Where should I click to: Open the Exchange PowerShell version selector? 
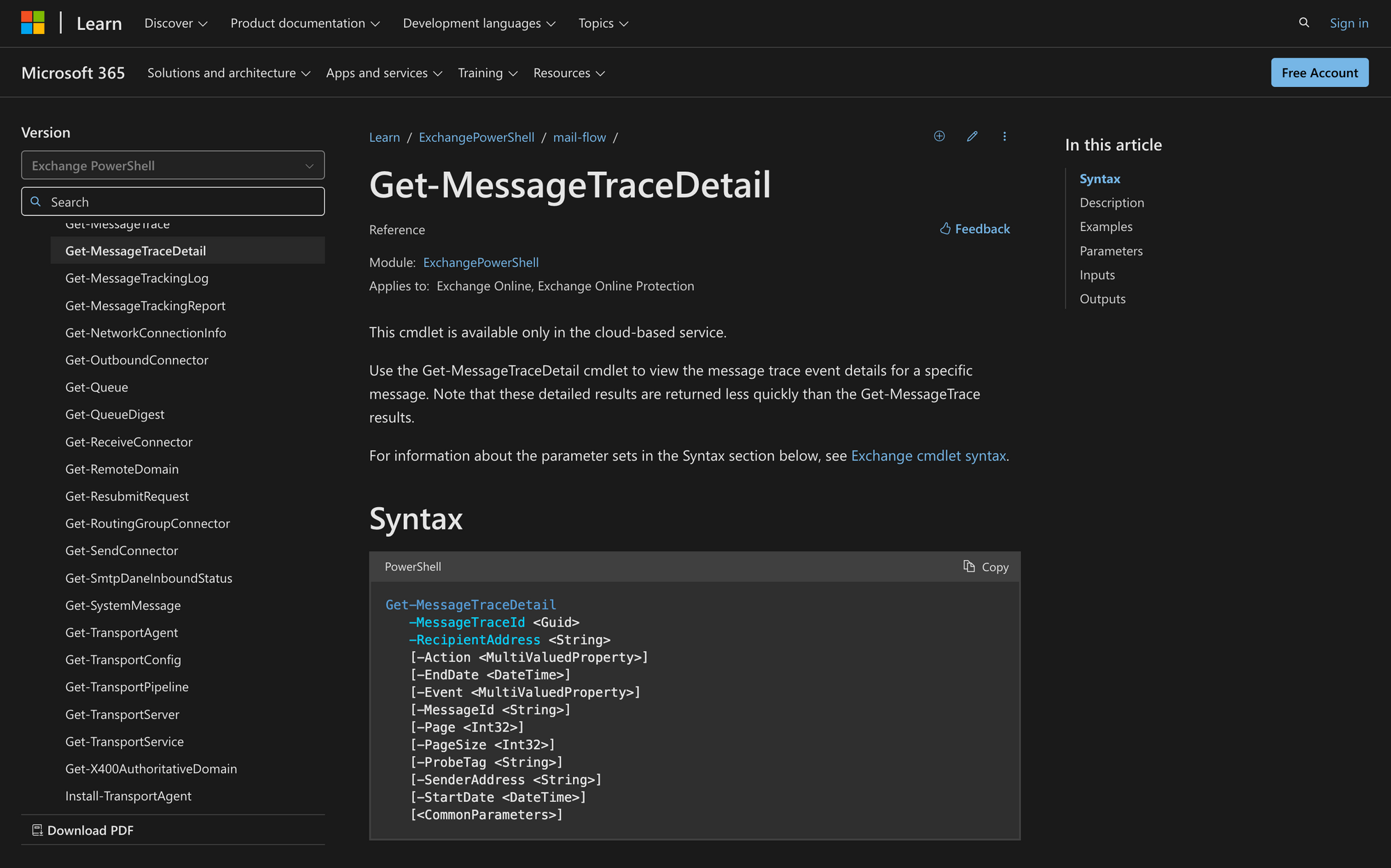pos(173,166)
